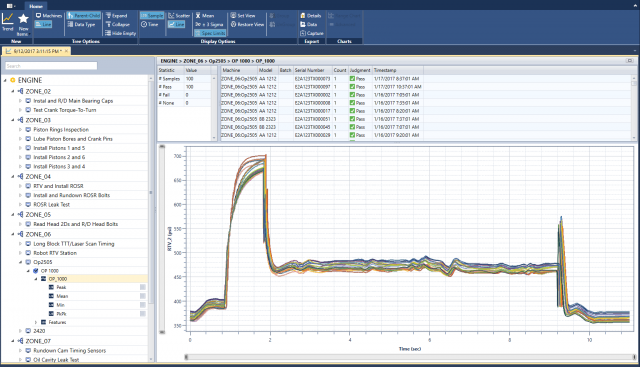Click Expand in Tree Options
The height and width of the screenshot is (367, 640).
point(116,16)
